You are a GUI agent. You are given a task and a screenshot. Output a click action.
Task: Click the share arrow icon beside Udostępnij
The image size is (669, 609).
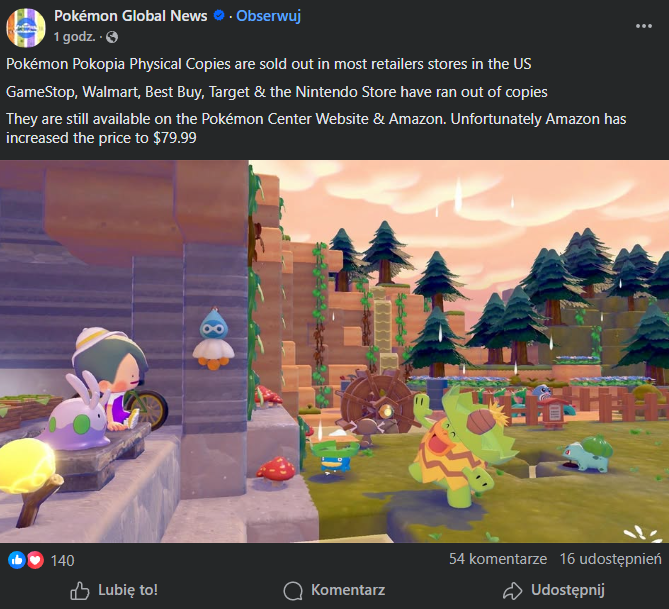pyautogui.click(x=512, y=591)
